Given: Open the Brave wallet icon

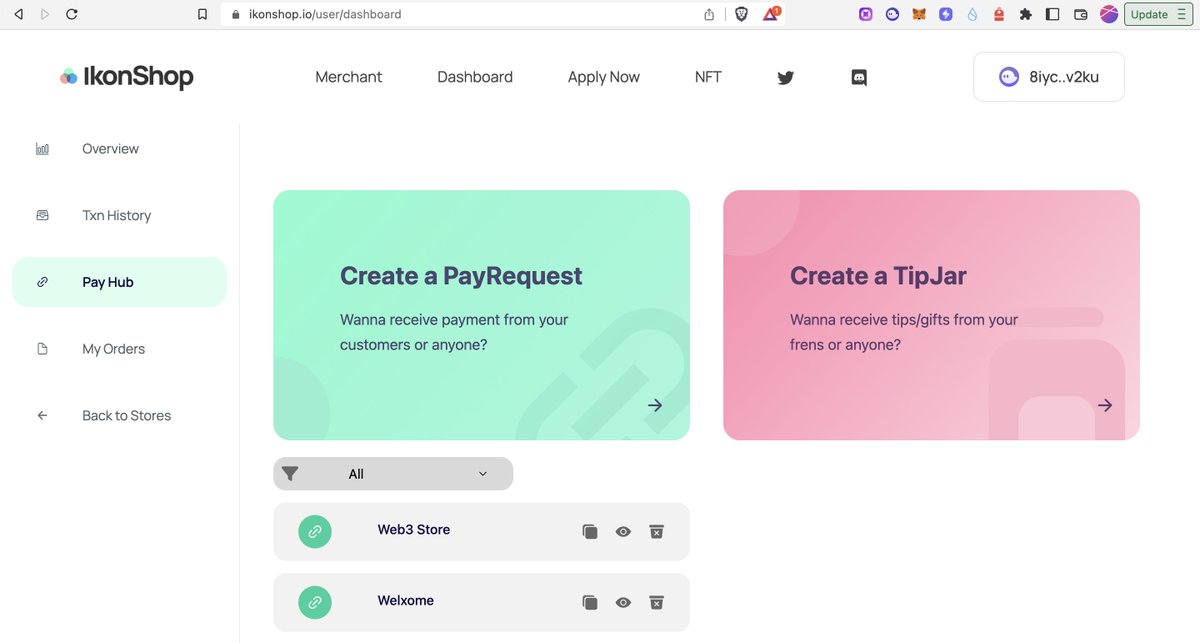Looking at the screenshot, I should 1080,14.
